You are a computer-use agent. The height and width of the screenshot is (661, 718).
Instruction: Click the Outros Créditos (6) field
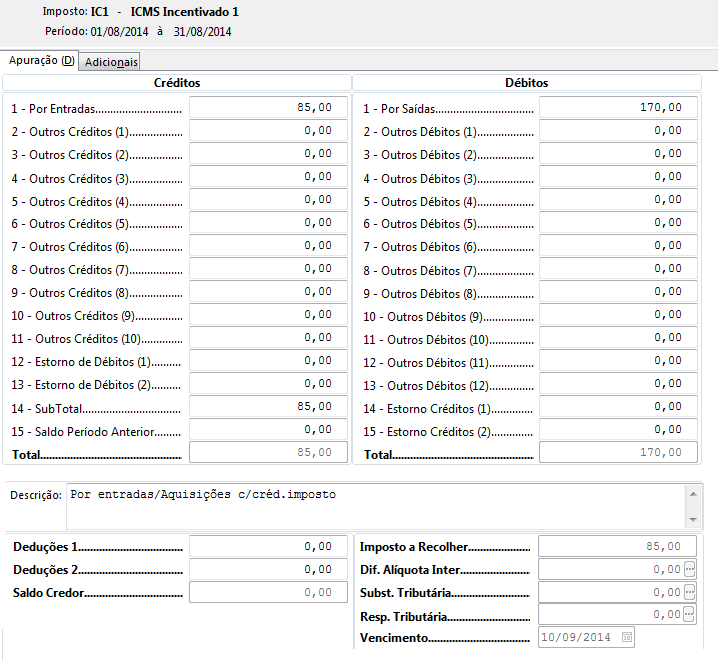coord(268,245)
